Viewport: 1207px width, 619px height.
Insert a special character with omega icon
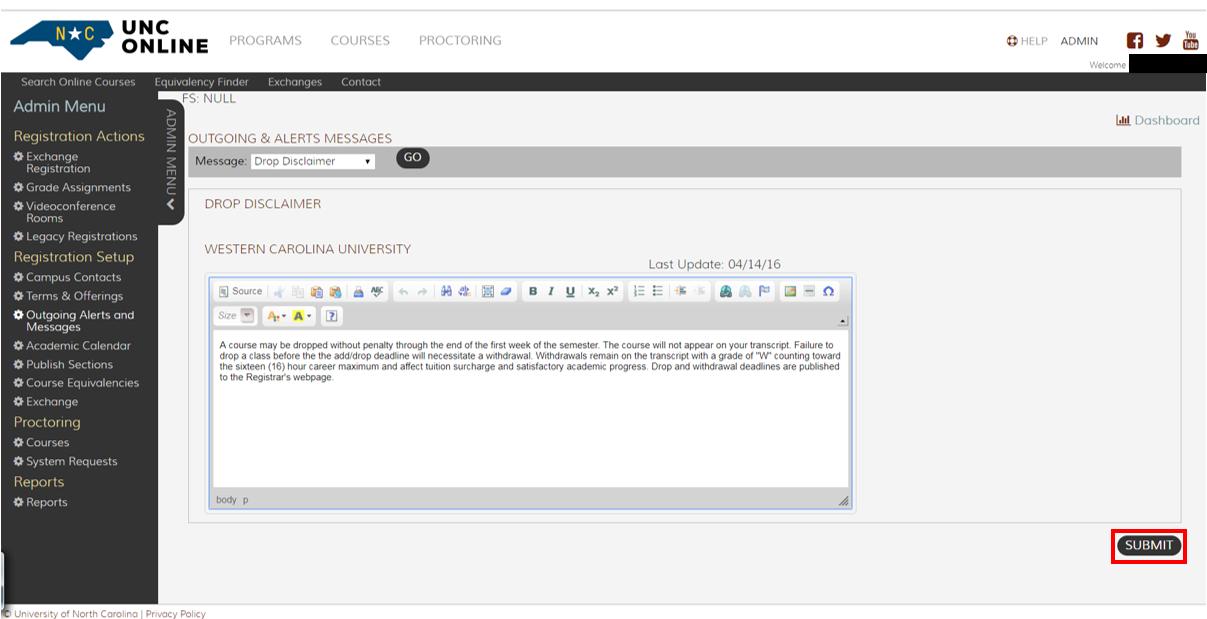[828, 291]
